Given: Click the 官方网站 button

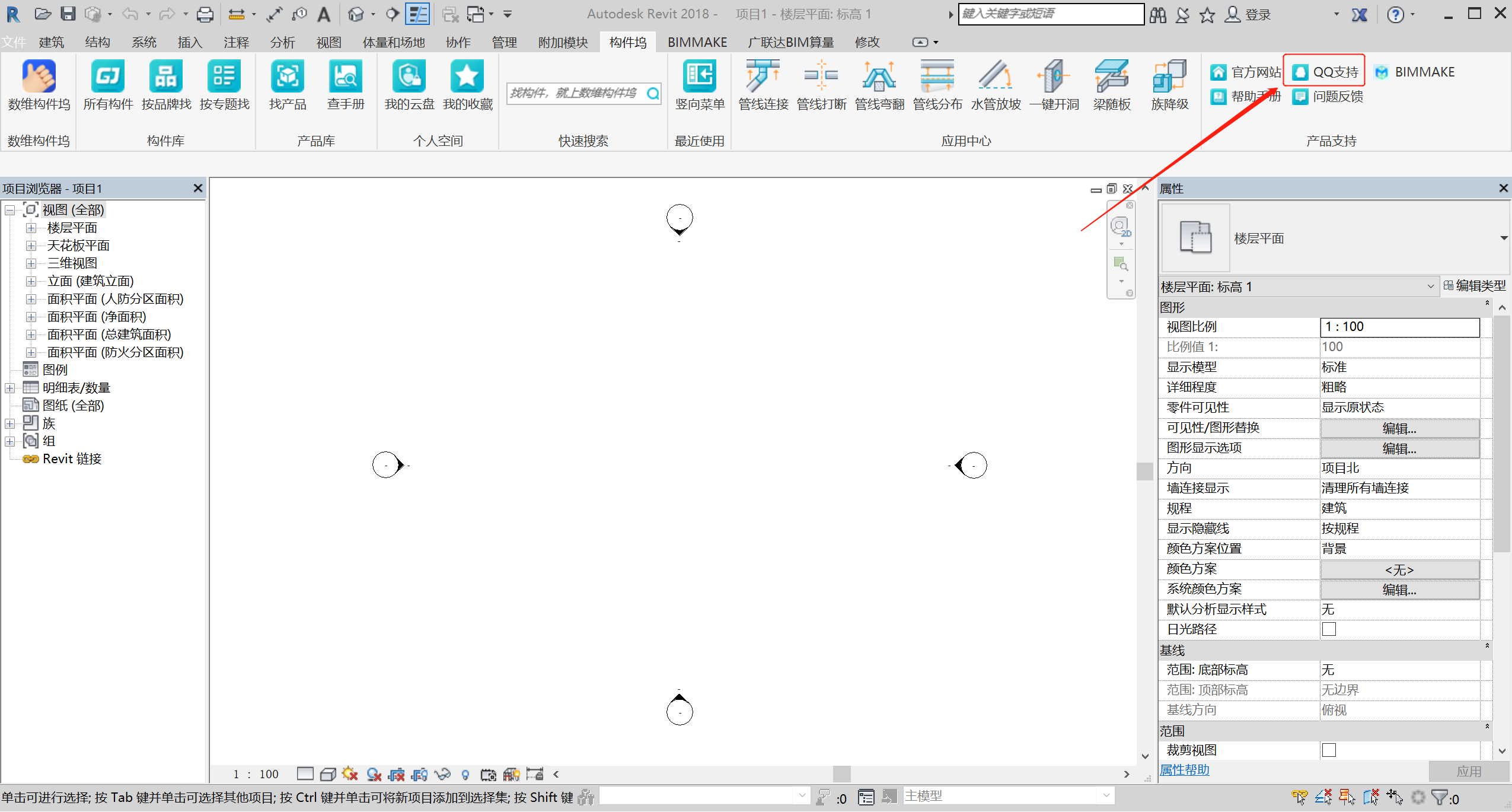Looking at the screenshot, I should point(1245,72).
